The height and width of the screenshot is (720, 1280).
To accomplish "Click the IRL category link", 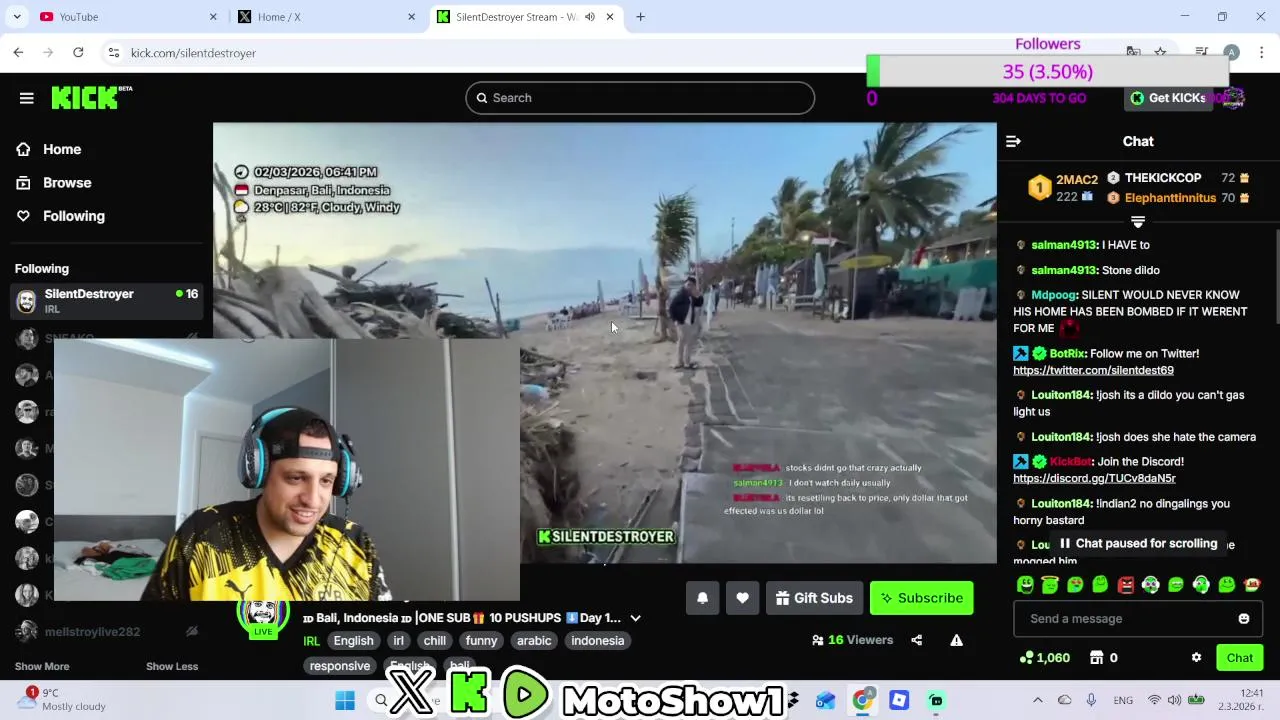I will [x=312, y=641].
